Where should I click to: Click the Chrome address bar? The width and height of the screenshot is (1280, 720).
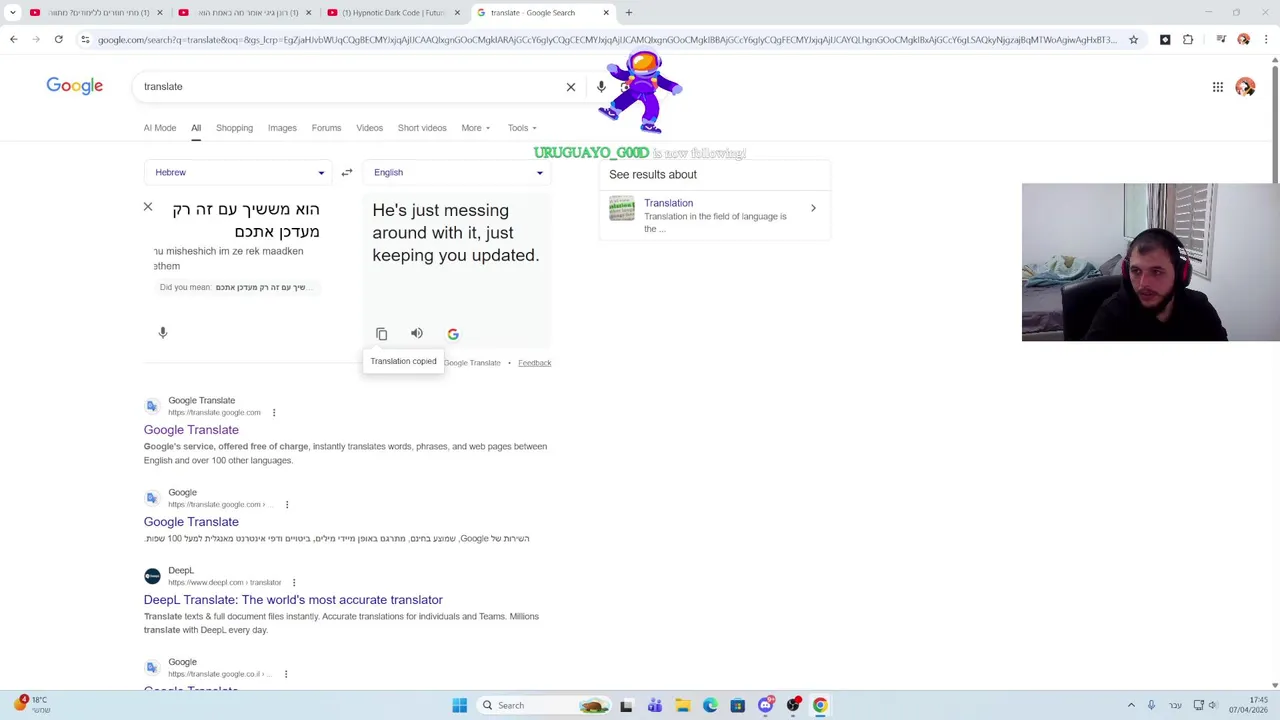pyautogui.click(x=606, y=40)
